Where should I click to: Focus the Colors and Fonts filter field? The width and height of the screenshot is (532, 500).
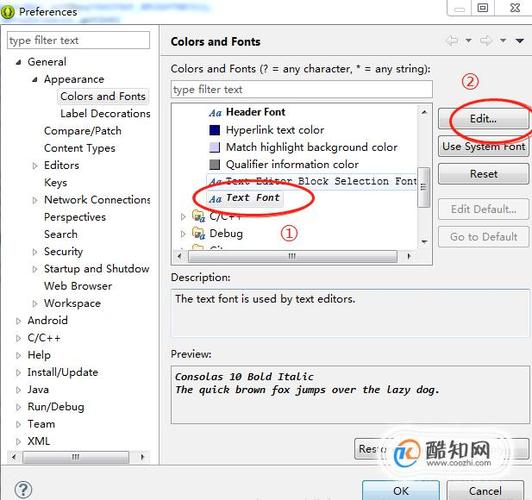[302, 90]
